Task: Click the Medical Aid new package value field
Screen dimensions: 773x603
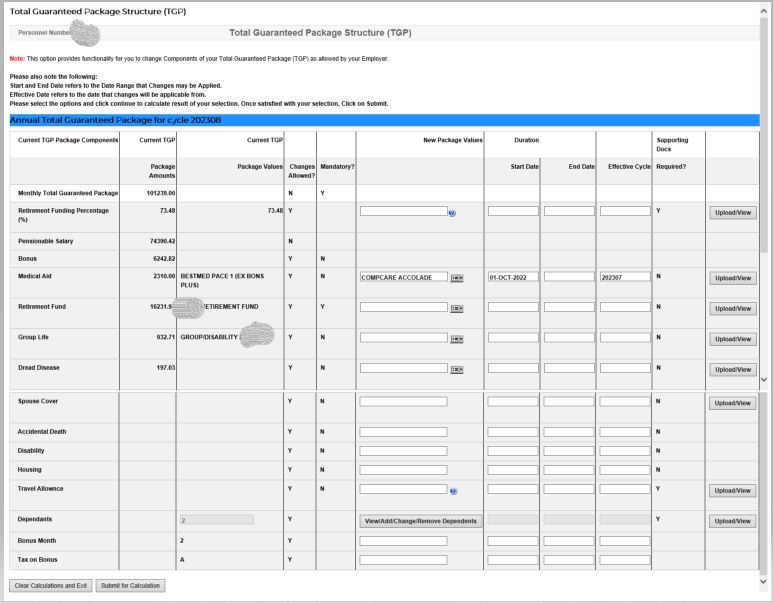Action: pos(403,277)
